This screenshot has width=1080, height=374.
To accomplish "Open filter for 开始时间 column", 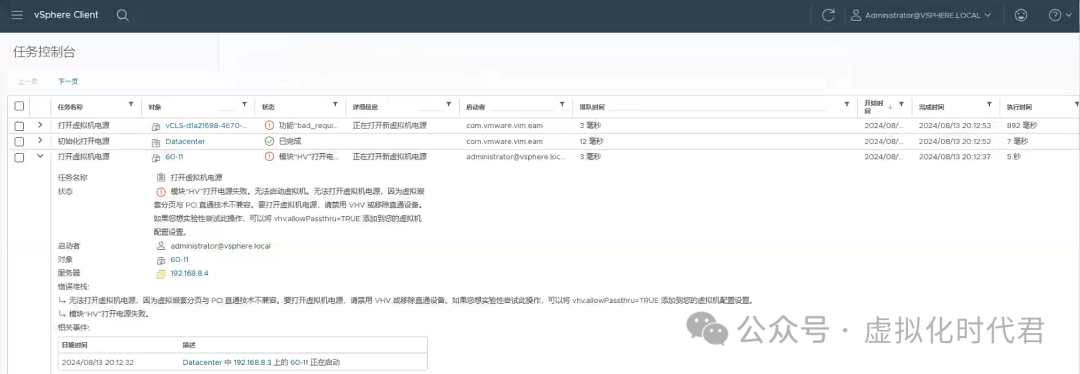I will (901, 106).
